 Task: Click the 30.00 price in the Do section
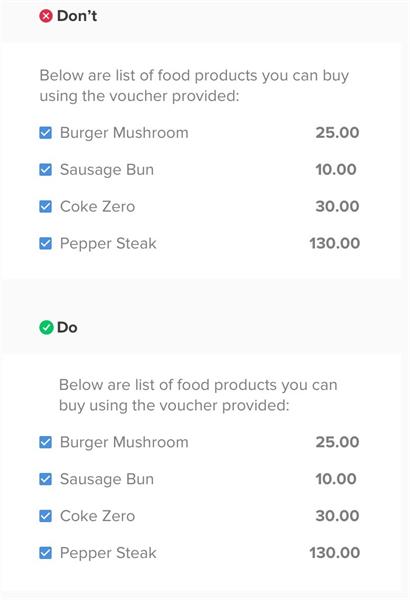(337, 516)
